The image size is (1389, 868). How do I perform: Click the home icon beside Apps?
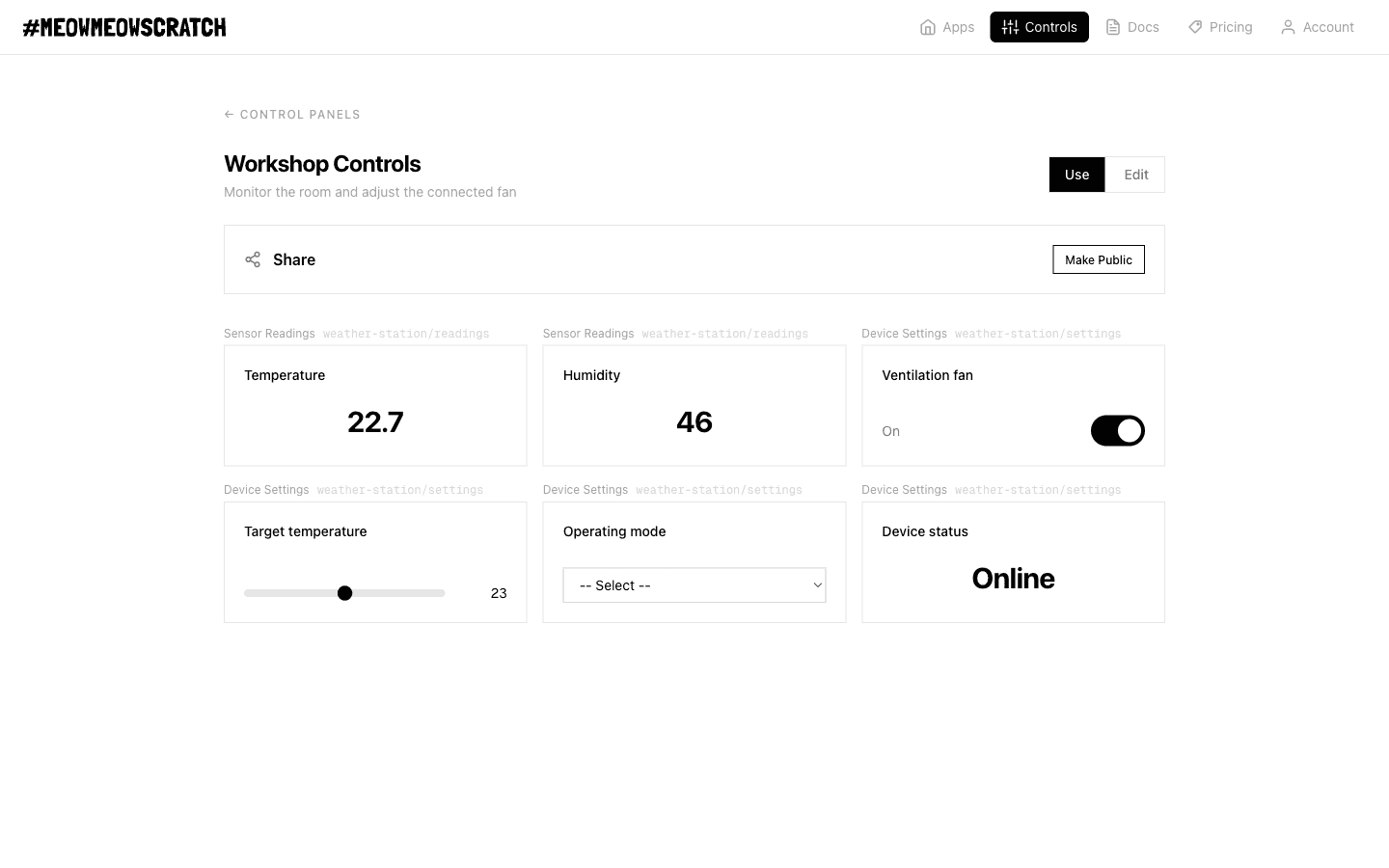[928, 27]
